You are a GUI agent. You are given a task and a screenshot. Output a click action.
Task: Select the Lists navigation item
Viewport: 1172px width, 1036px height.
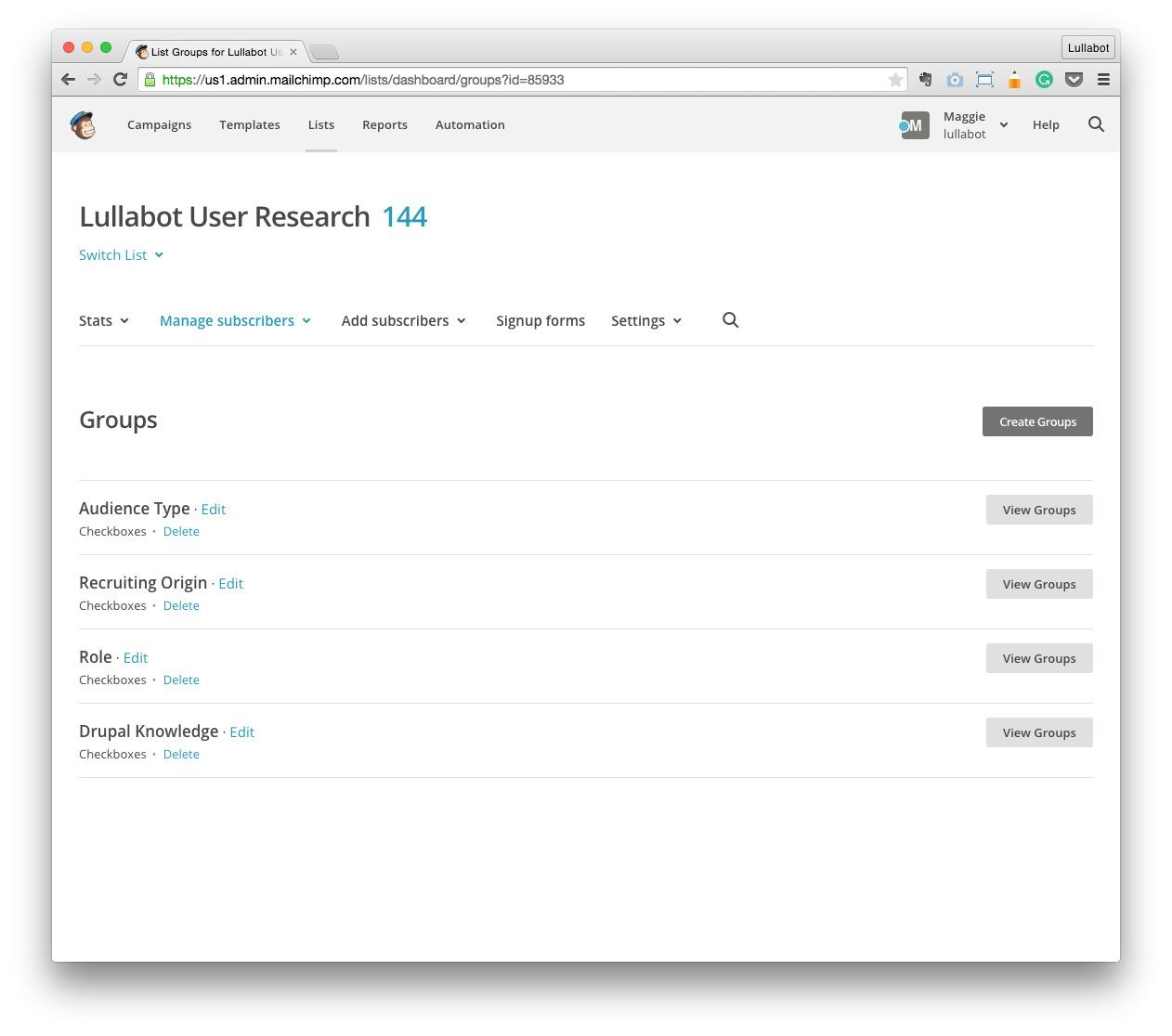coord(321,125)
